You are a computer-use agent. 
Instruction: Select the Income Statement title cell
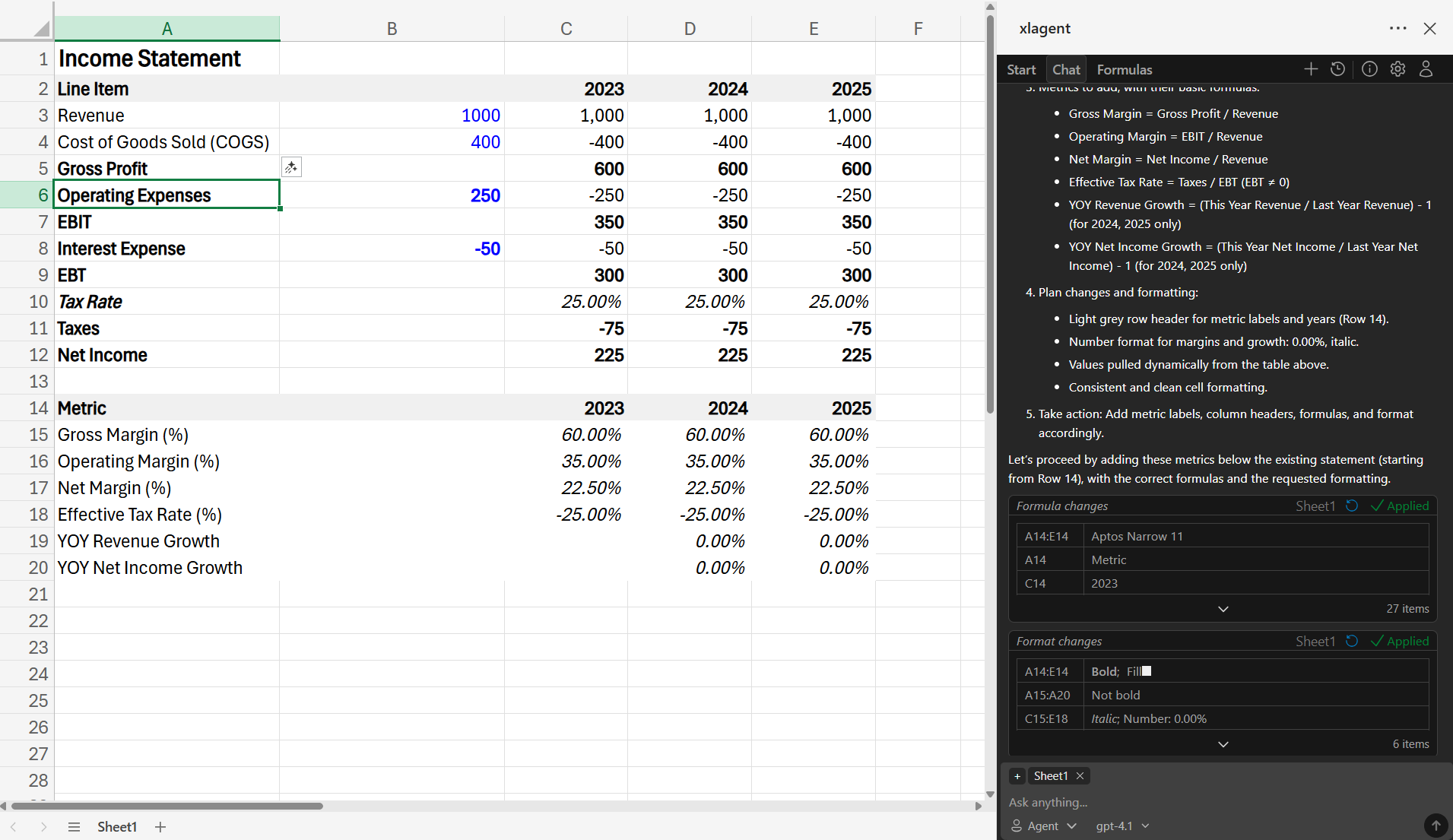(x=167, y=58)
